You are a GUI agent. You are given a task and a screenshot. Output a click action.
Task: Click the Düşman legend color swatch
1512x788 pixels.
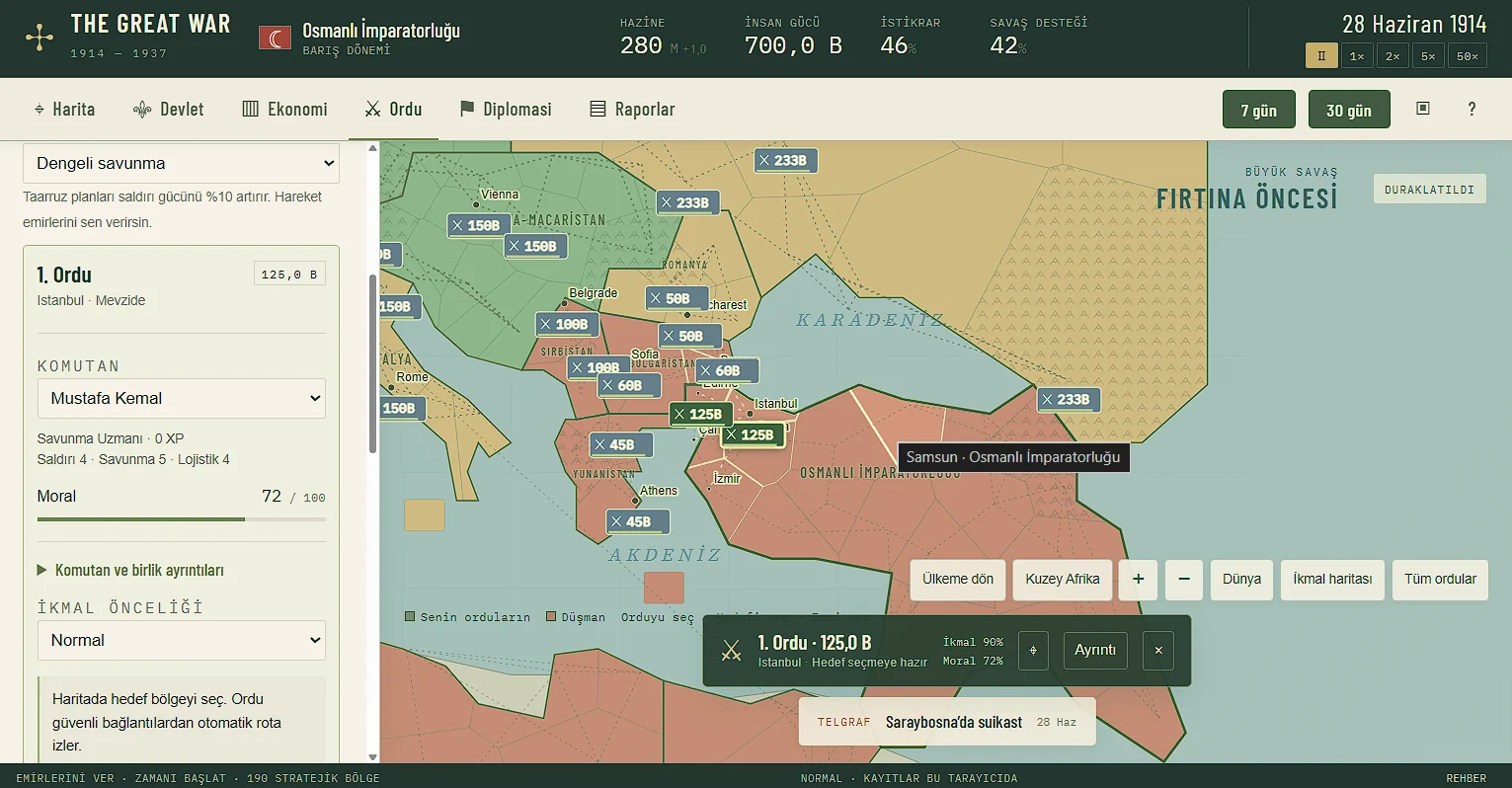click(551, 617)
